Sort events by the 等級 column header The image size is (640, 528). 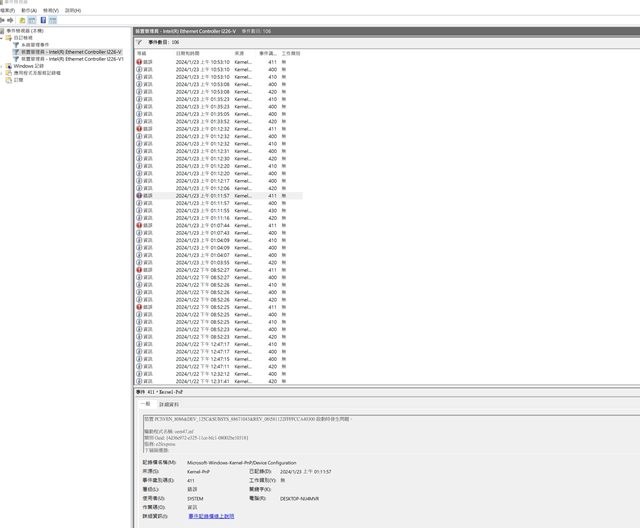tap(142, 53)
